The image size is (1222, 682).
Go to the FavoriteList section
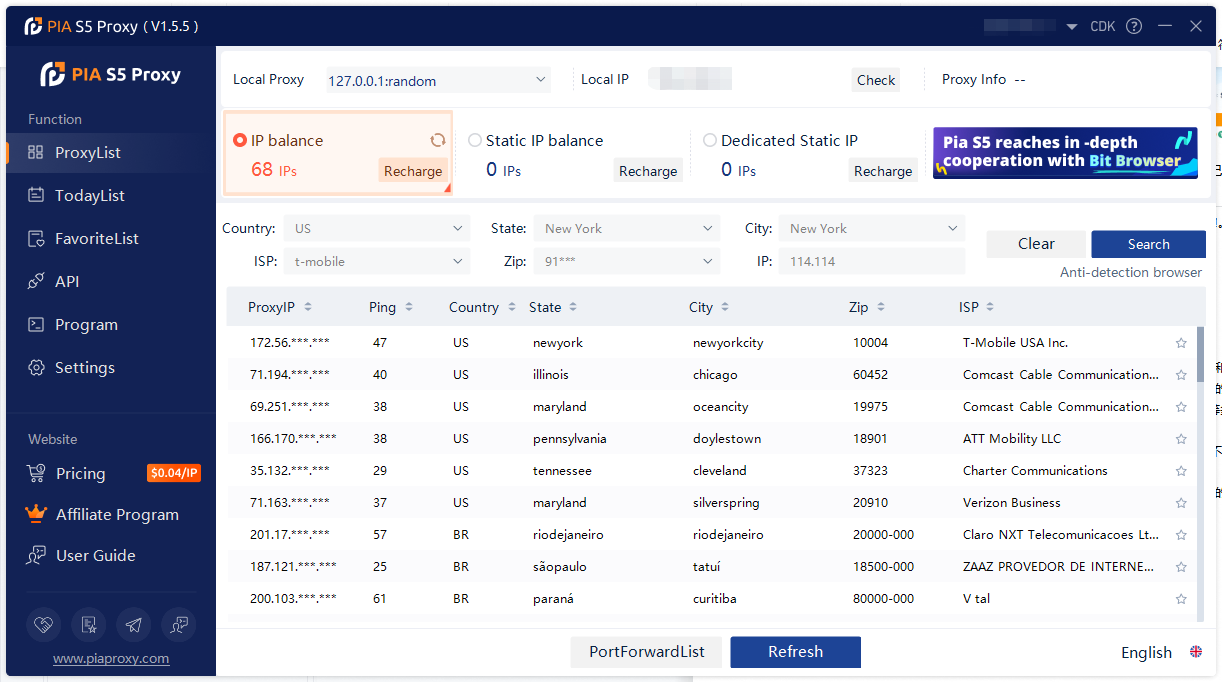click(96, 239)
